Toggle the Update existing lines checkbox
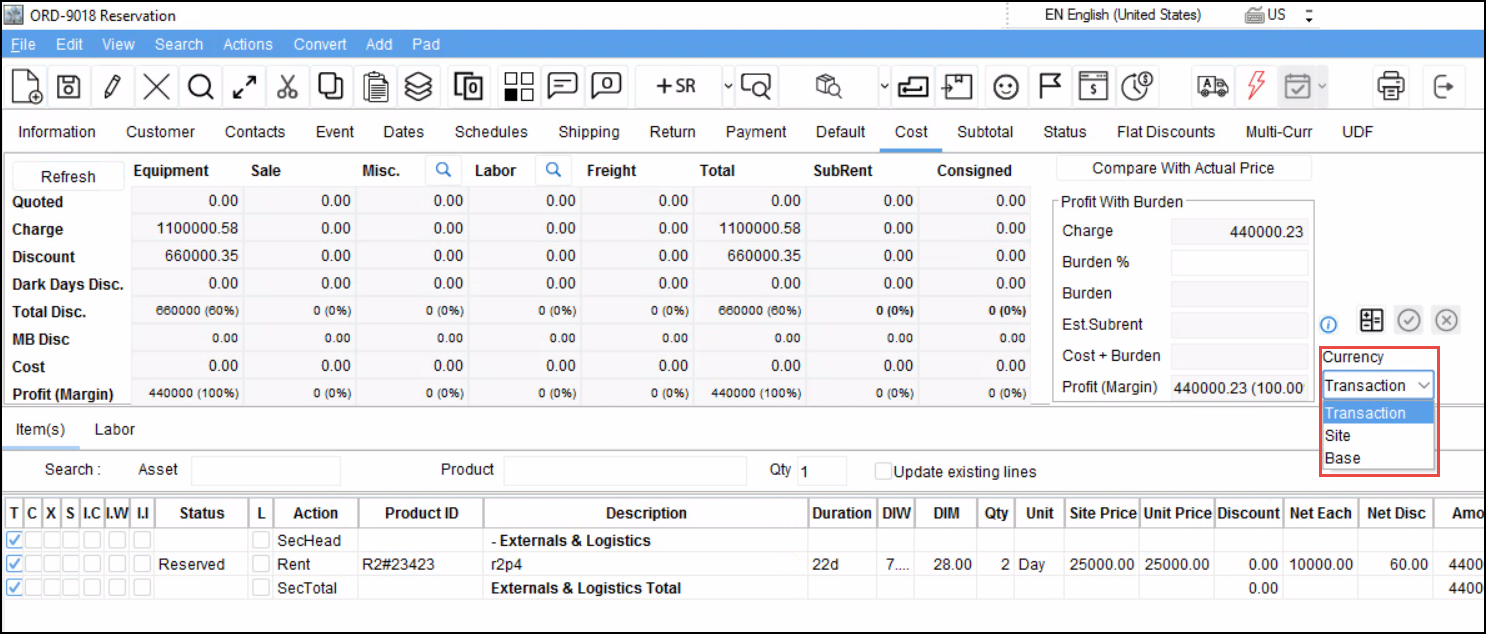The image size is (1486, 634). pos(883,471)
